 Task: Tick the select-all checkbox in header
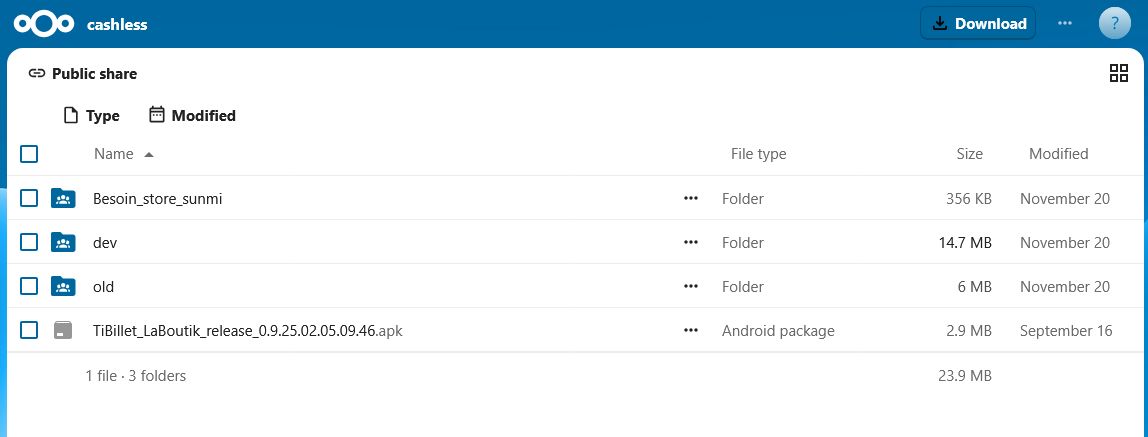(x=29, y=154)
